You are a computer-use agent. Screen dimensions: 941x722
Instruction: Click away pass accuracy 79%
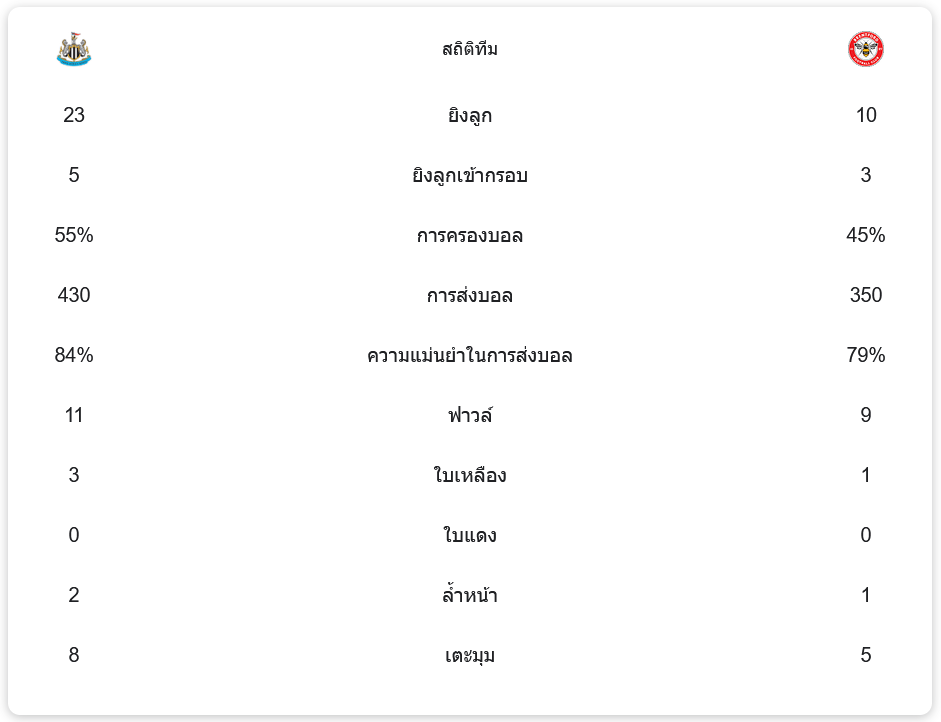866,355
